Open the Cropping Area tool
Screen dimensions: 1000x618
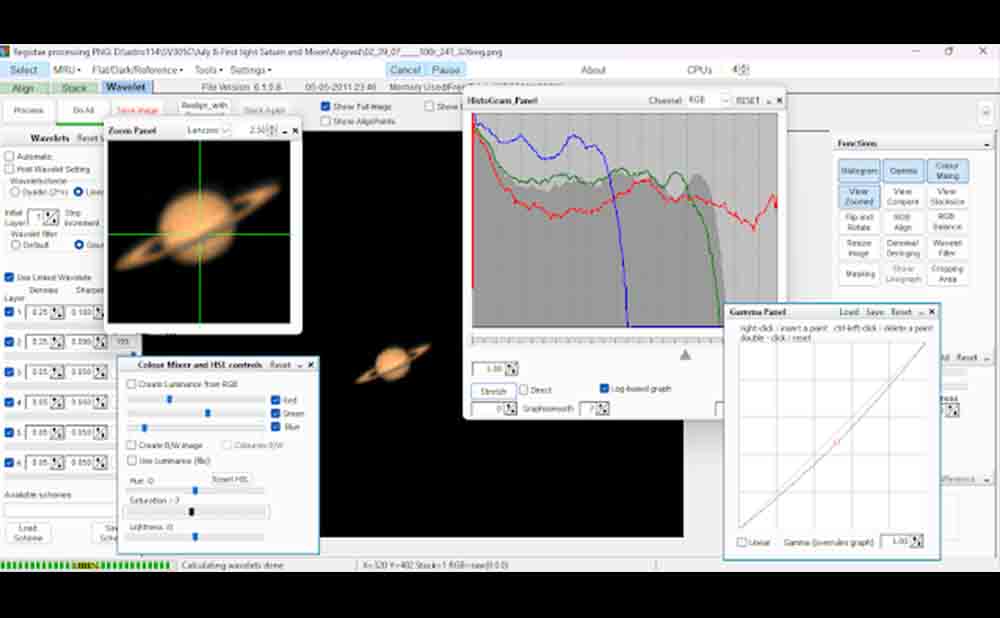point(947,274)
